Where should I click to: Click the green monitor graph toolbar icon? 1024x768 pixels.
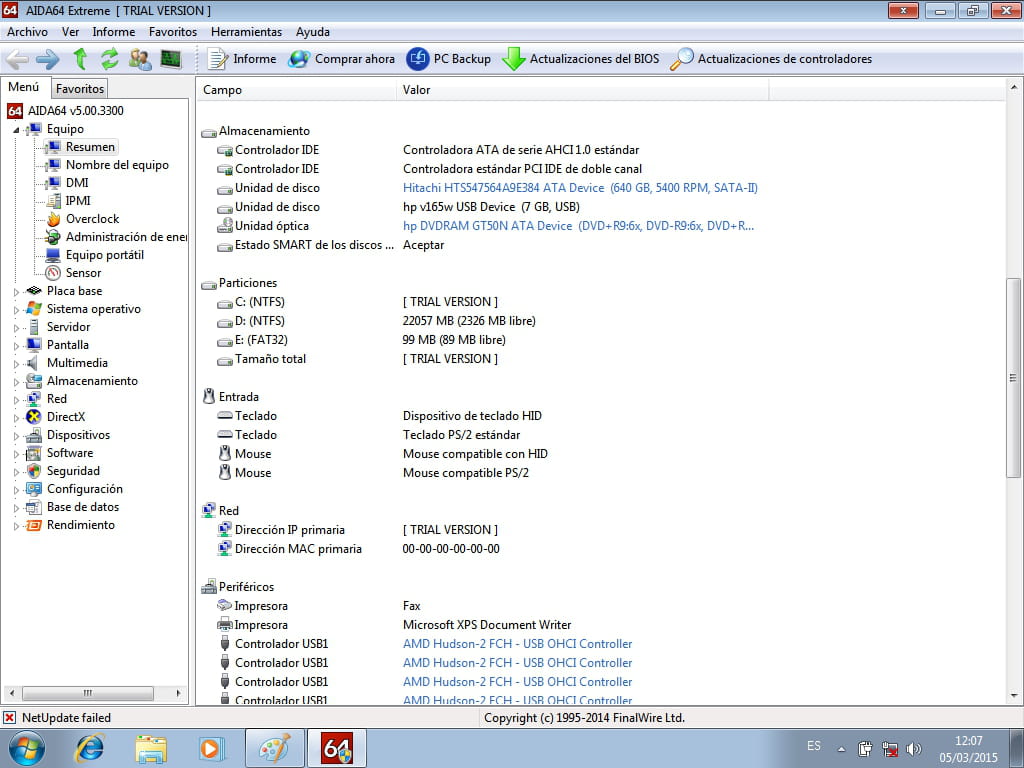170,59
